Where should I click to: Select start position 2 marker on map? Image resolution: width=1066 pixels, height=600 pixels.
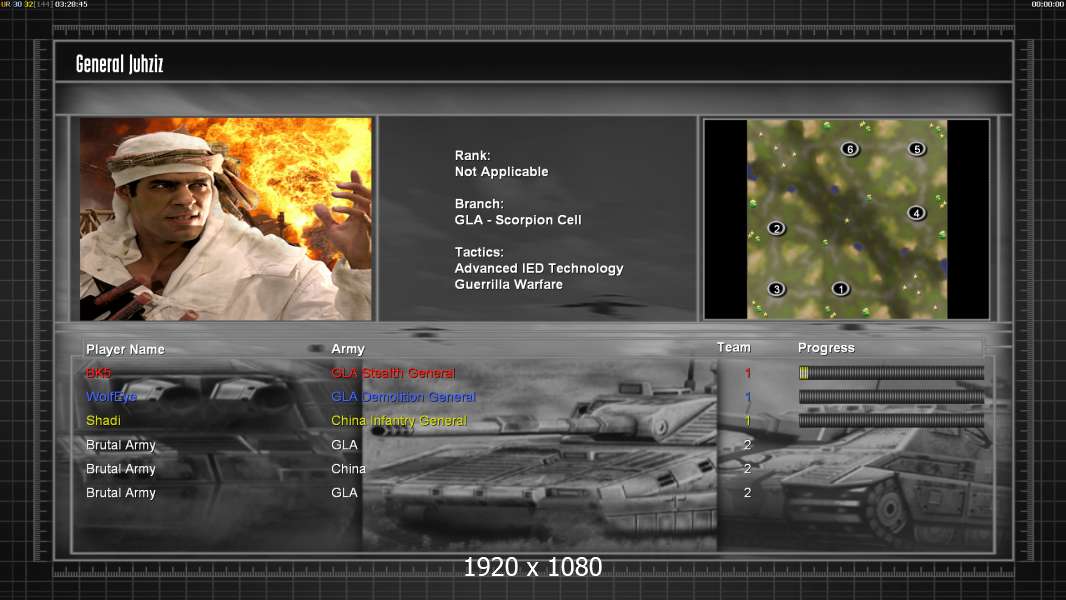click(776, 228)
